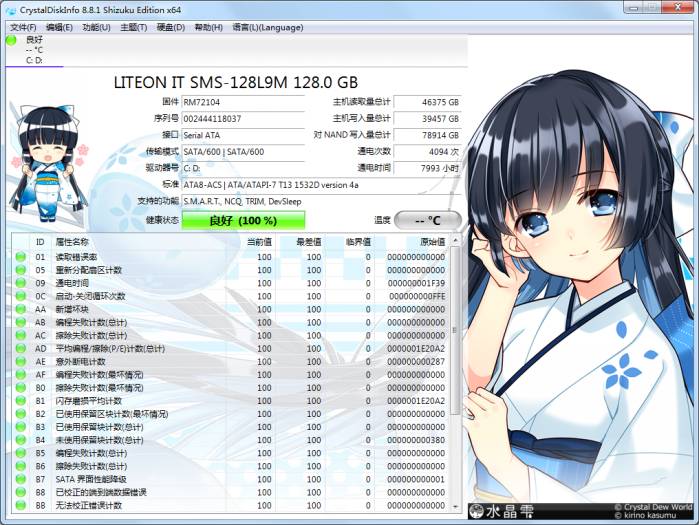Screen dimensions: 699x525
Task: Click the standard field ATA8-ACS
Action: (321, 185)
